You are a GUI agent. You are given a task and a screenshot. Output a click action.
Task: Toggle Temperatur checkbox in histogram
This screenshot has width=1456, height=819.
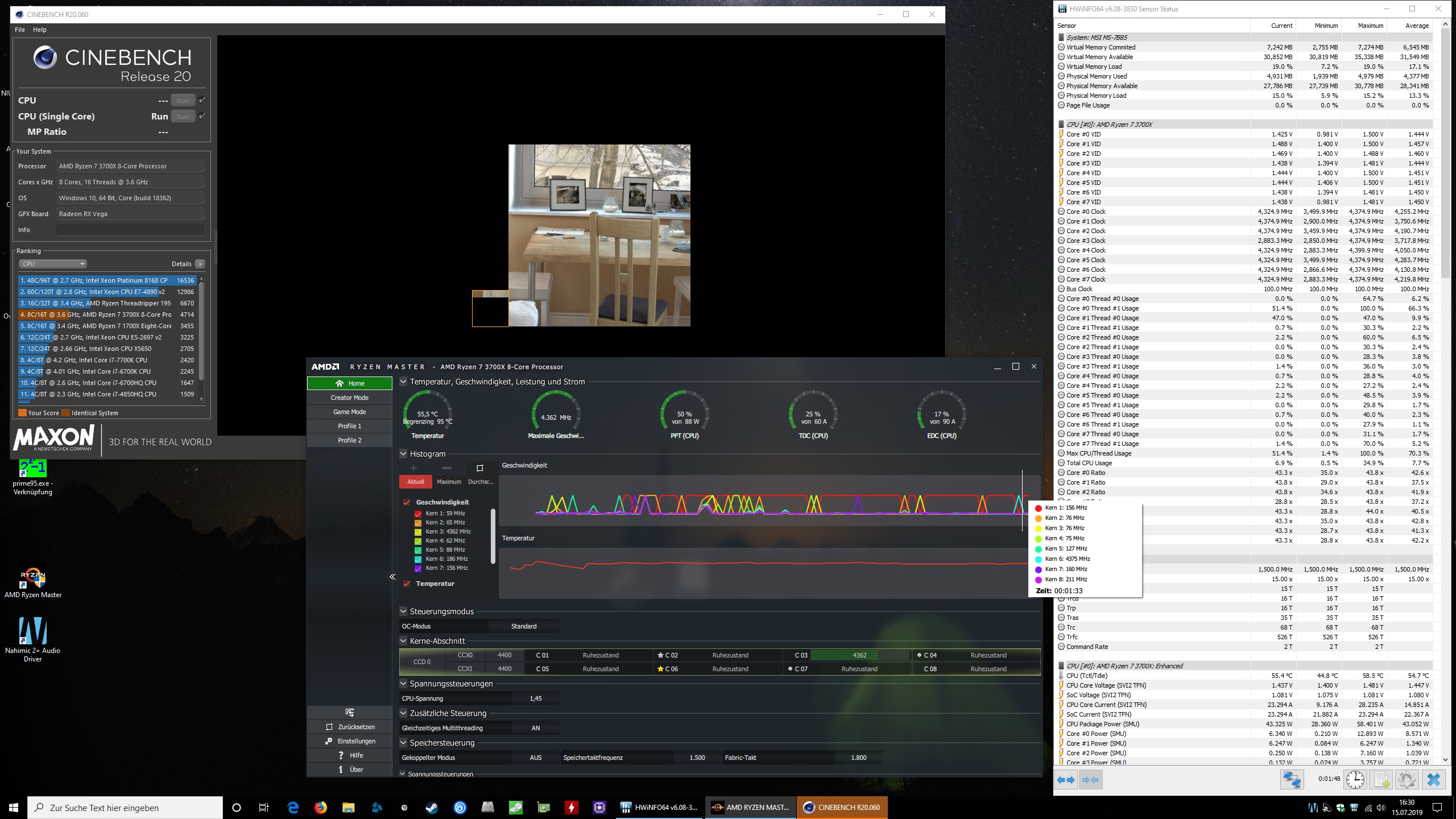pos(407,584)
